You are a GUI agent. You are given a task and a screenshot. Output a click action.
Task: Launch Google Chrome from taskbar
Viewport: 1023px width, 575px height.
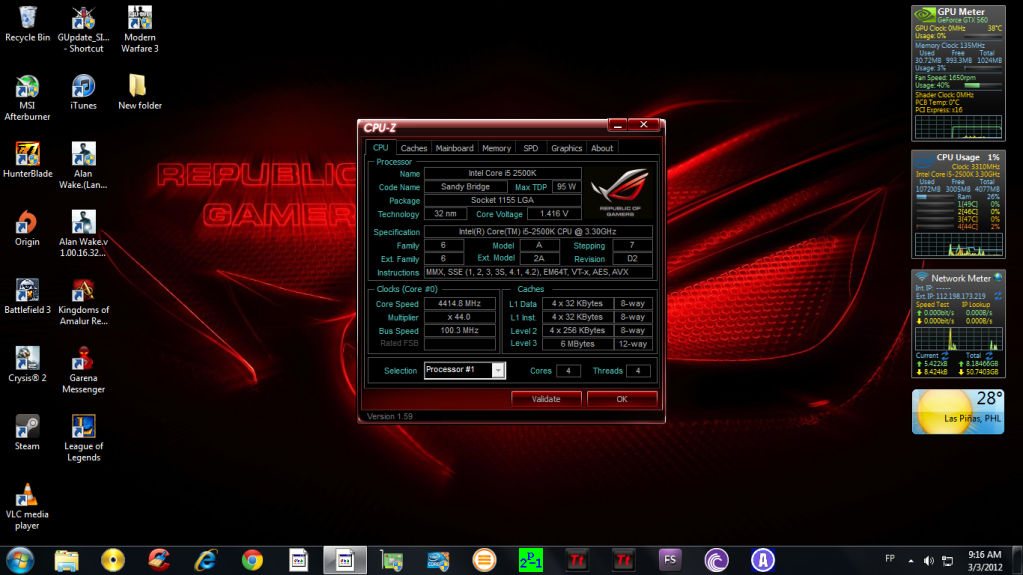click(x=252, y=560)
